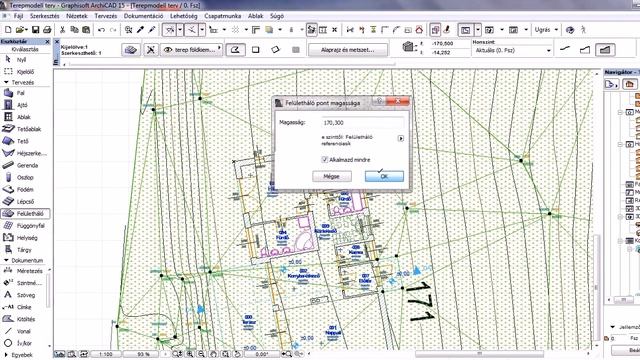Collapse the Dokumentum toolbox section
This screenshot has height=360, width=640.
(6, 260)
